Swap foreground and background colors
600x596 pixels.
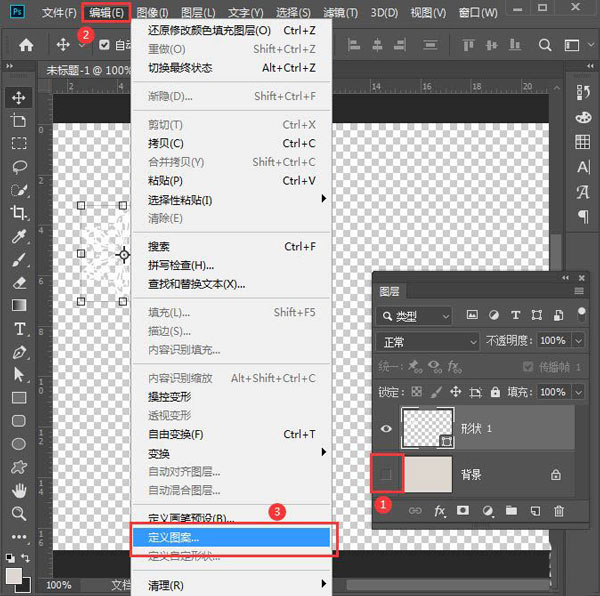point(25,558)
